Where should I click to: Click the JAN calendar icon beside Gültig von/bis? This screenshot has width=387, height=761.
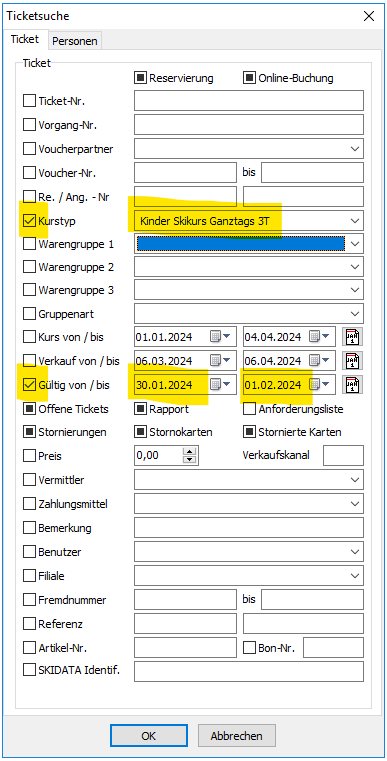(353, 385)
